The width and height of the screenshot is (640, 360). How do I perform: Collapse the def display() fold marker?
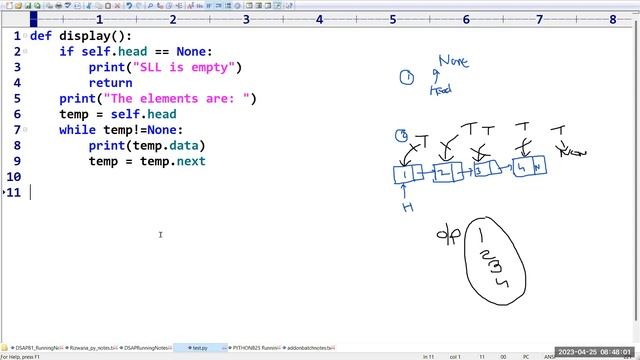[x=25, y=36]
